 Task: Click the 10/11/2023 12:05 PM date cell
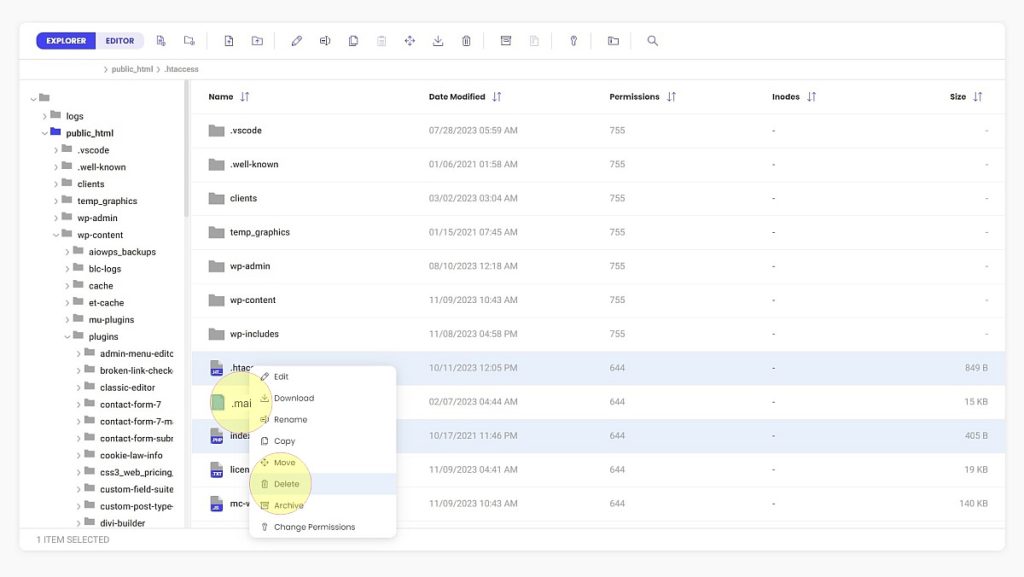pyautogui.click(x=473, y=368)
